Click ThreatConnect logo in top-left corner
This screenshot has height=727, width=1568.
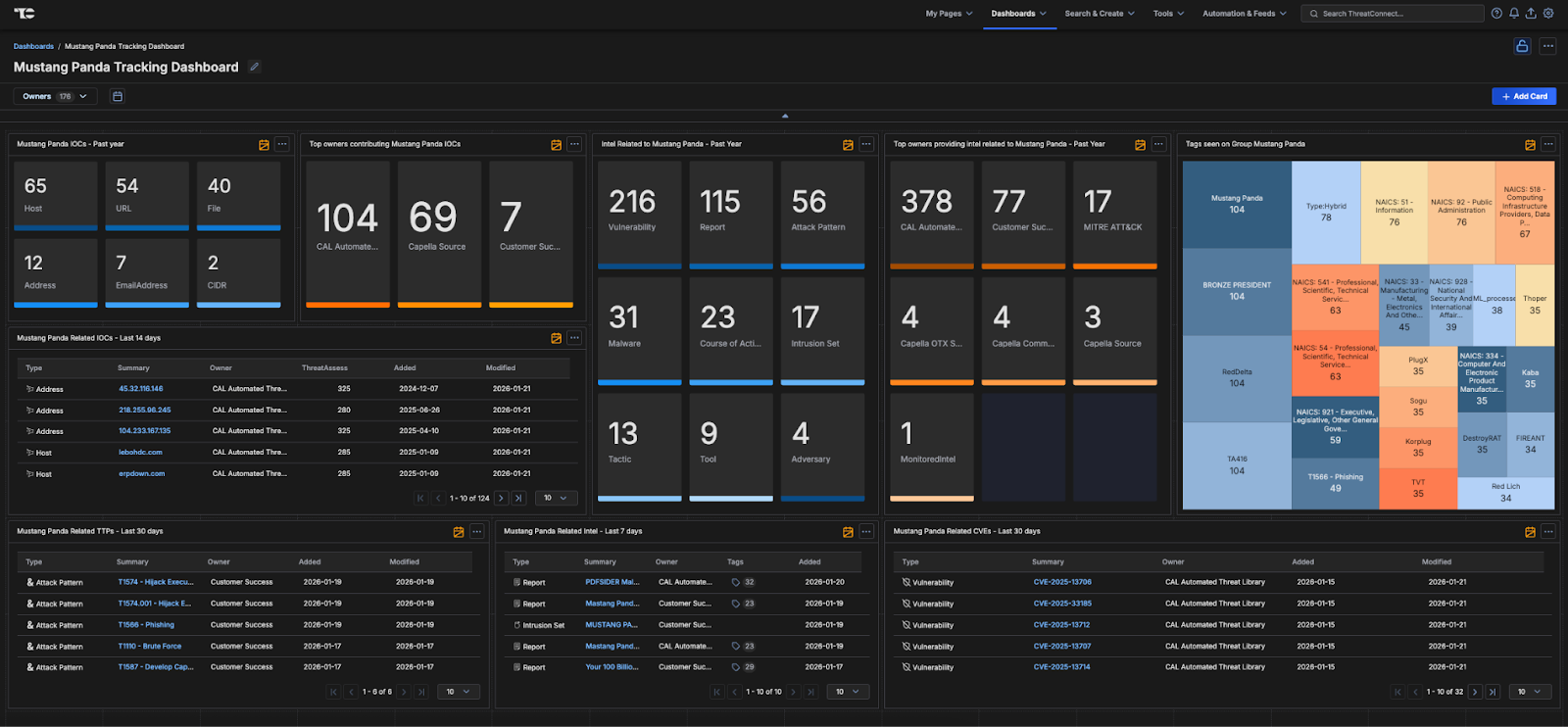click(24, 14)
